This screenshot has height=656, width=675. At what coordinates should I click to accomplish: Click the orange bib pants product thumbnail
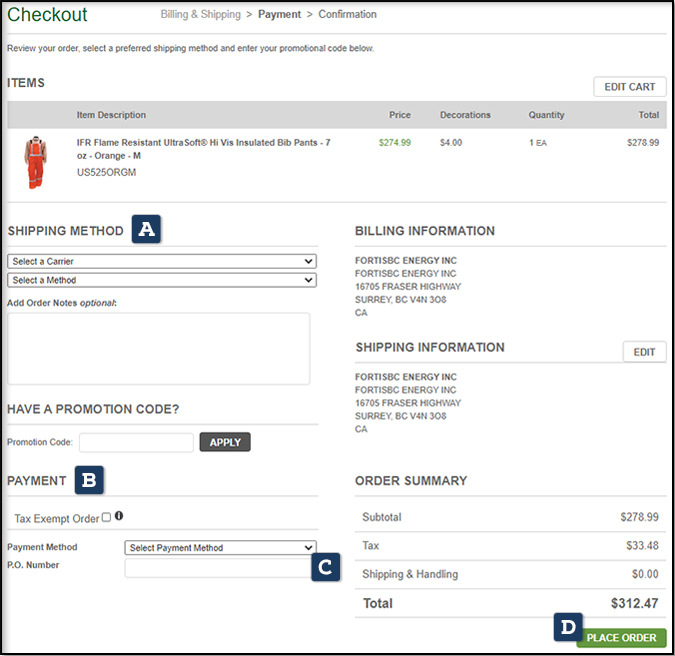point(37,163)
